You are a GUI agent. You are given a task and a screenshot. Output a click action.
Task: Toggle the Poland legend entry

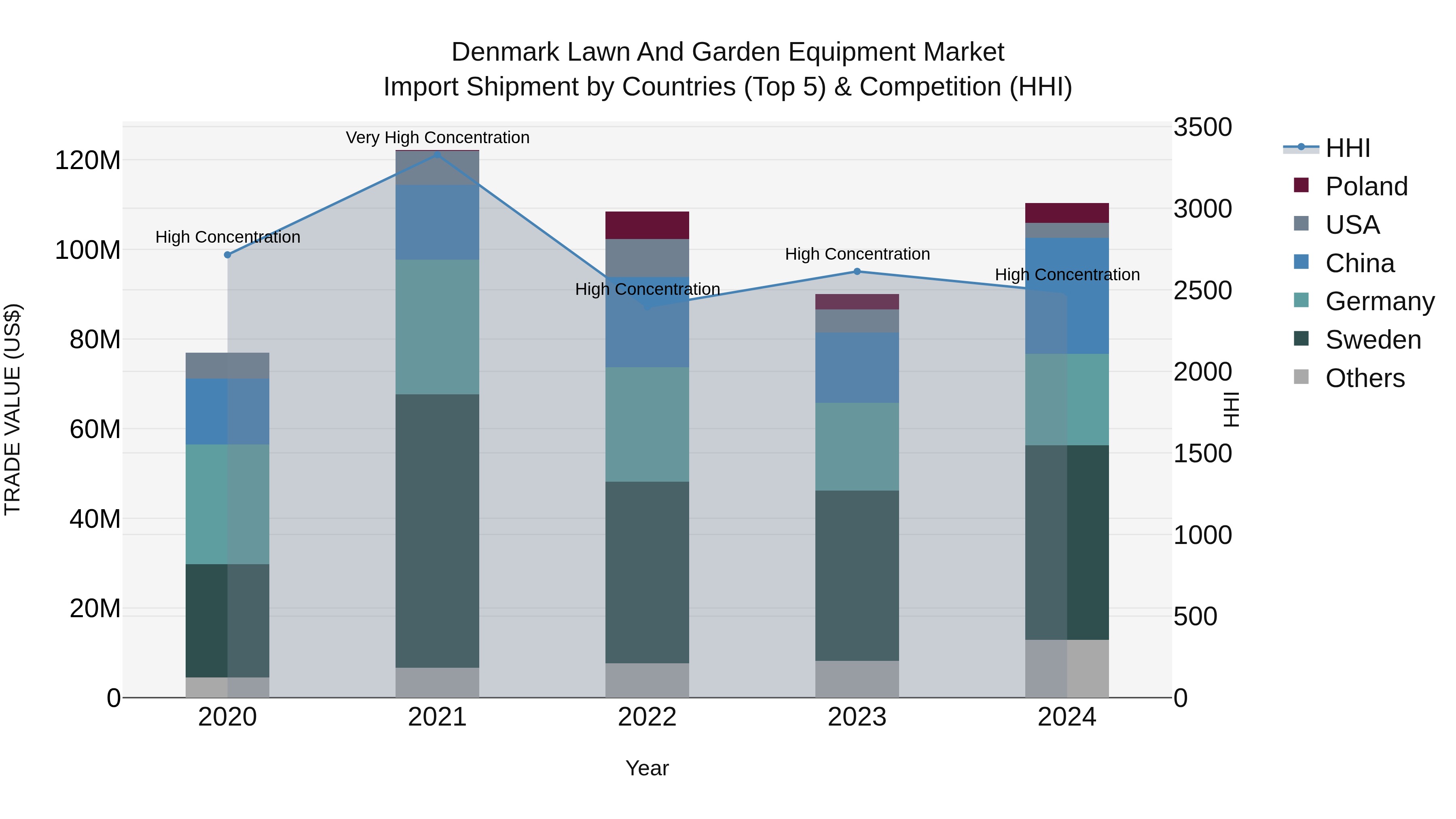(1351, 186)
